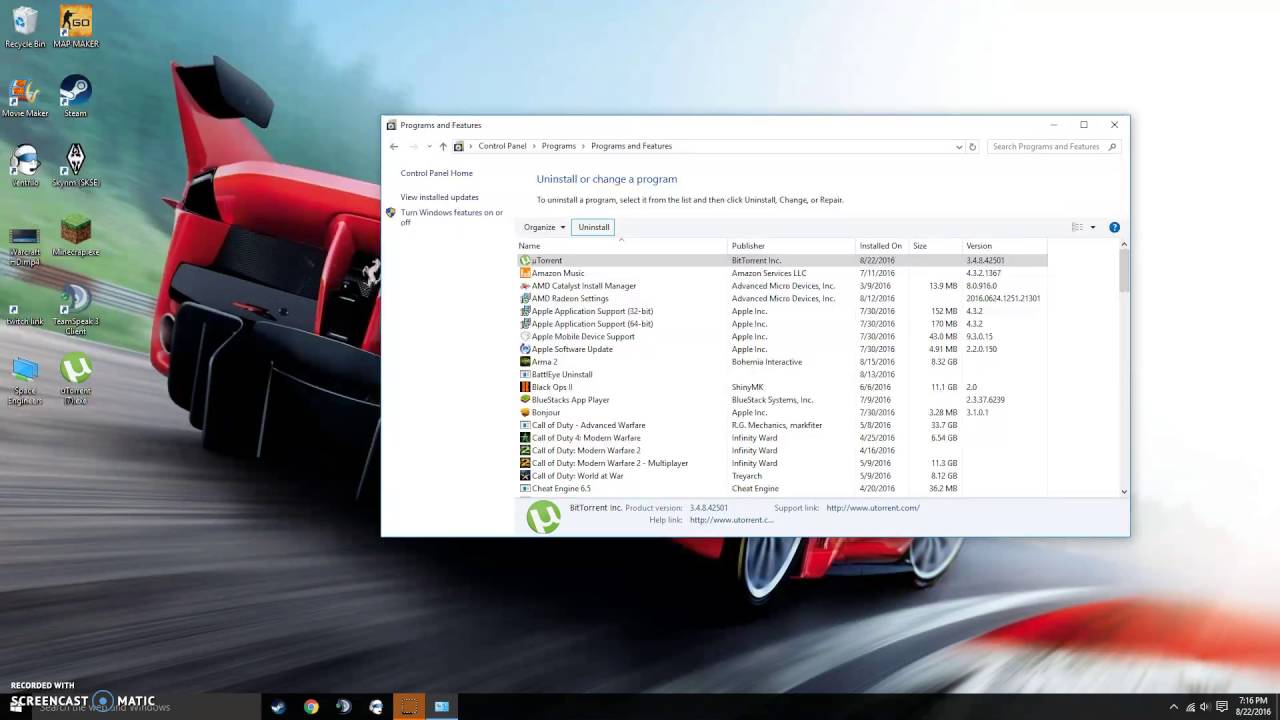Viewport: 1280px width, 720px height.
Task: Open the recent locations dropdown arrow
Action: 429,146
